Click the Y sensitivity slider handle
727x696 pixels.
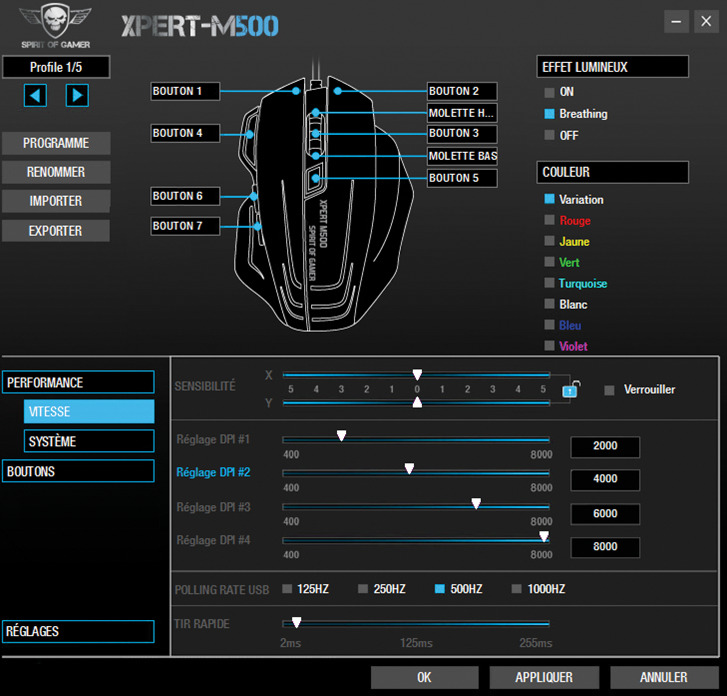(417, 402)
